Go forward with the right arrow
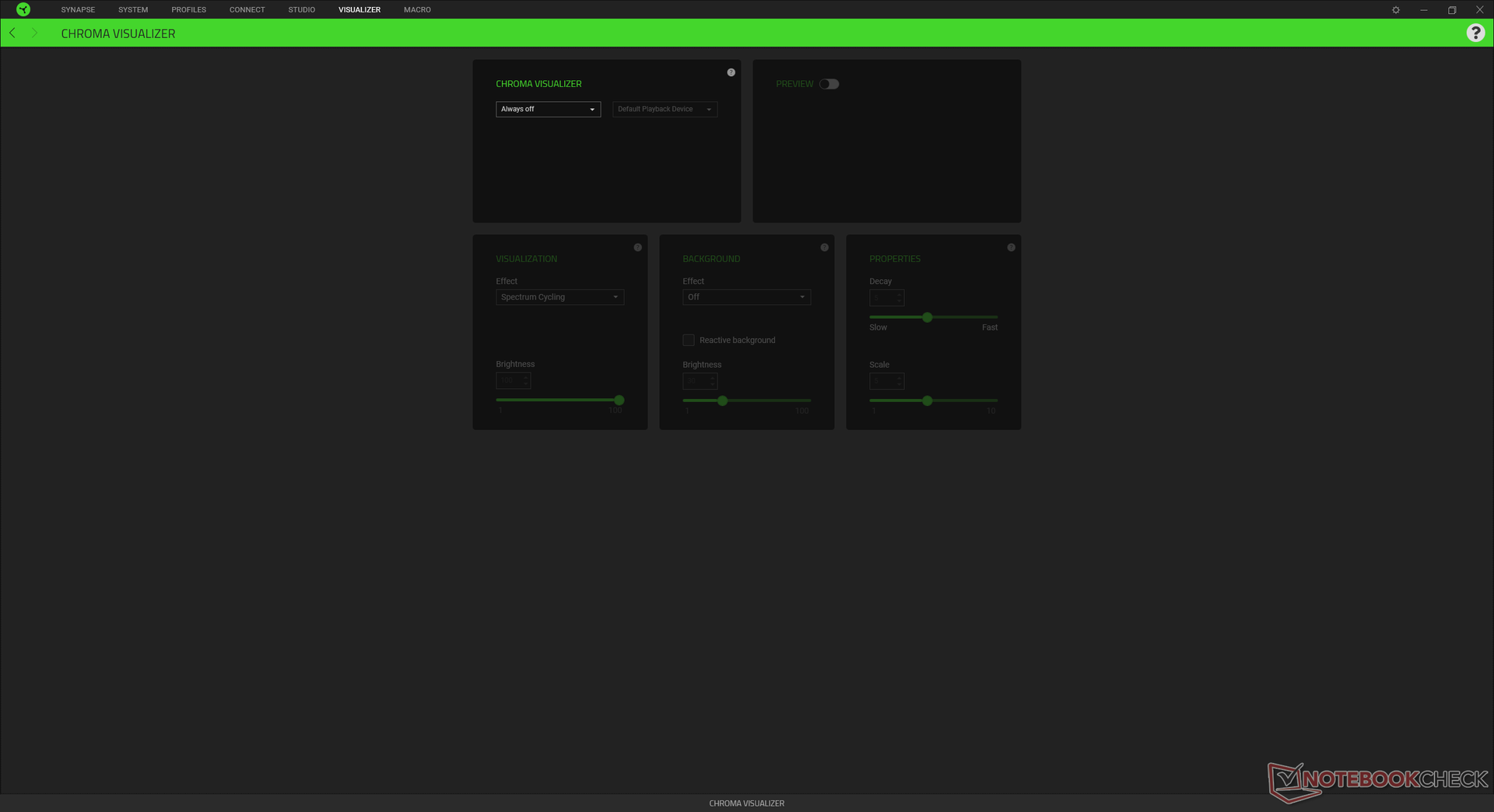 [35, 33]
